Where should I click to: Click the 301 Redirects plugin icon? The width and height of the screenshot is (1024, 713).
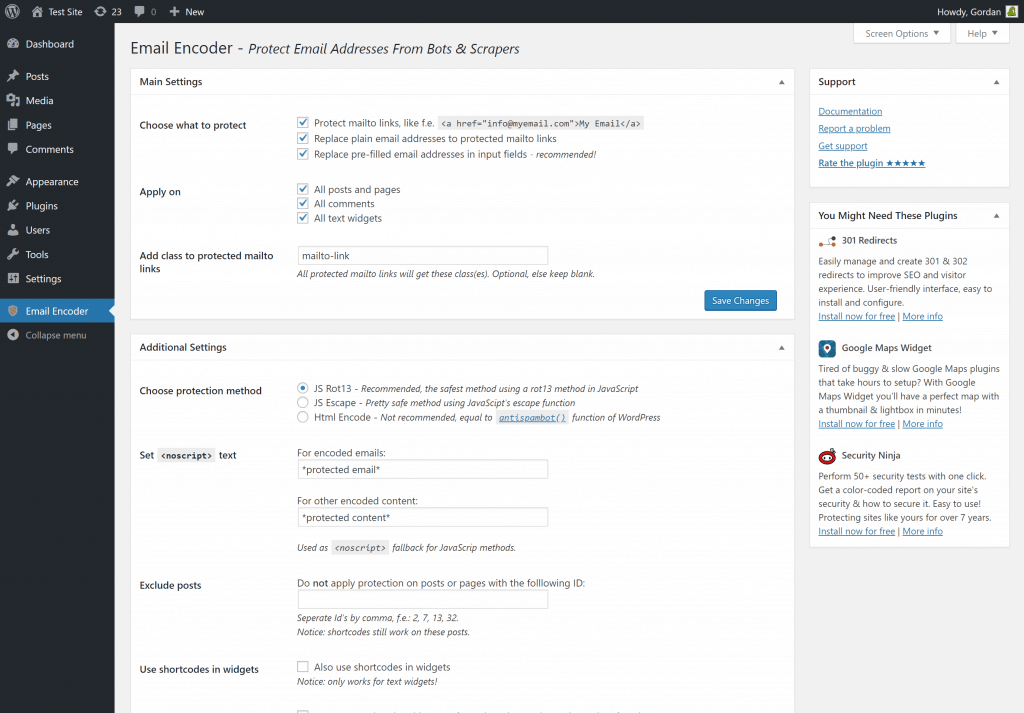(827, 241)
